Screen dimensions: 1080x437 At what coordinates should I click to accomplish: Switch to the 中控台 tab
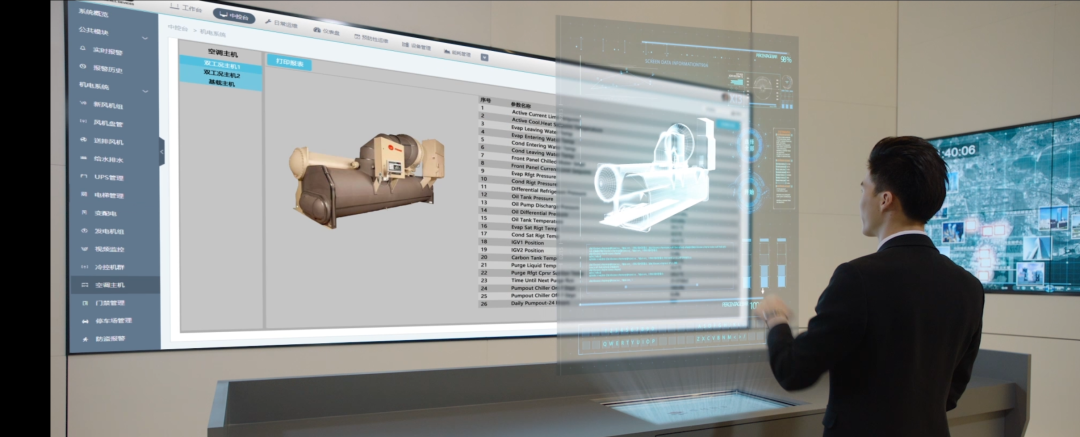pyautogui.click(x=233, y=17)
